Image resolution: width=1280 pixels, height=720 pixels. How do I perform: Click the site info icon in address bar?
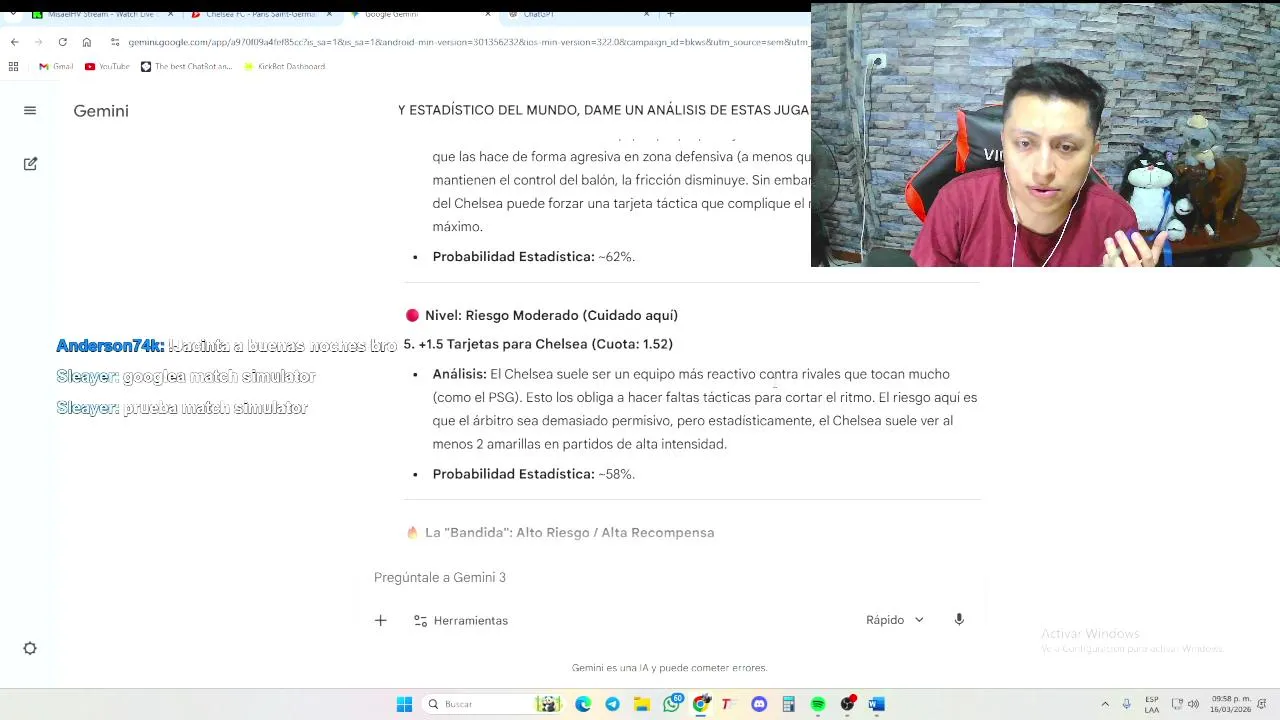click(x=116, y=42)
